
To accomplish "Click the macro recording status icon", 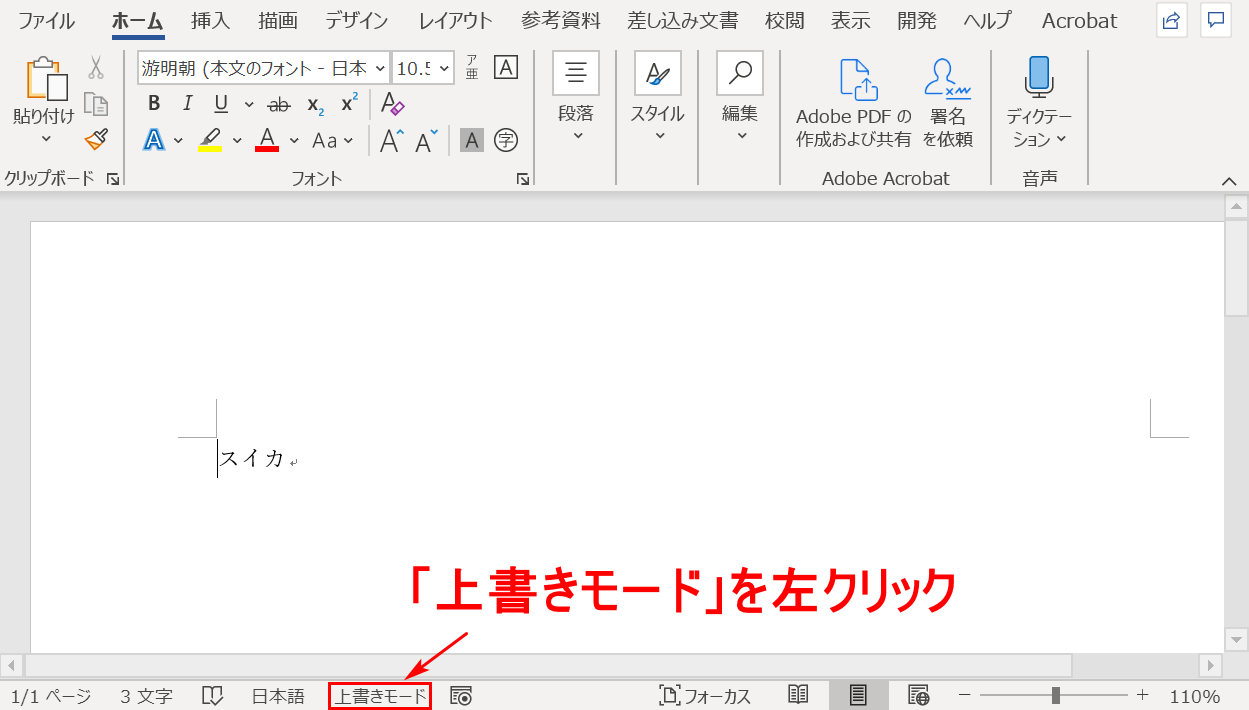I will click(461, 696).
